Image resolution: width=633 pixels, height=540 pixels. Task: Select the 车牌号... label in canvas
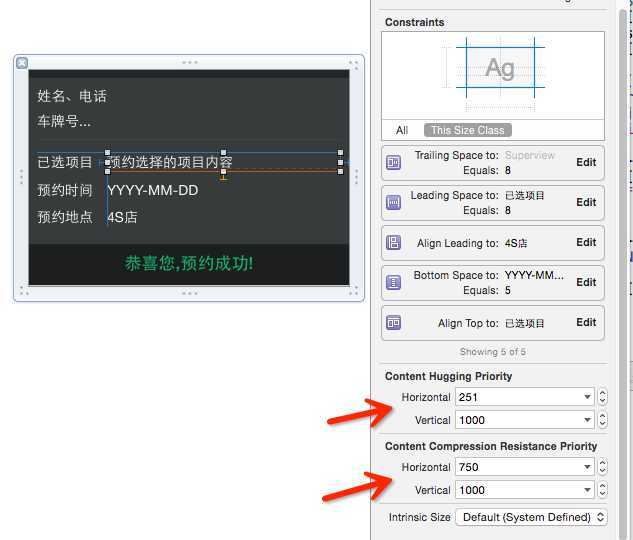click(64, 121)
